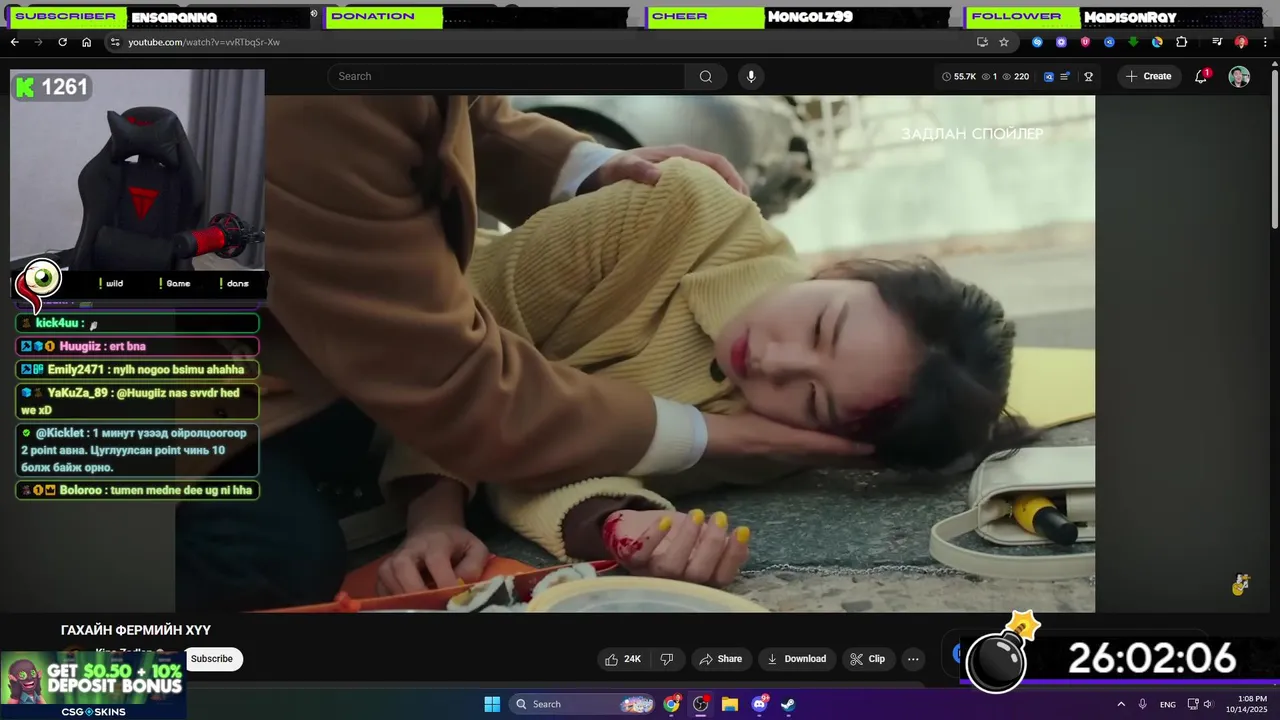Click the YouTube search magnifier button

706,76
